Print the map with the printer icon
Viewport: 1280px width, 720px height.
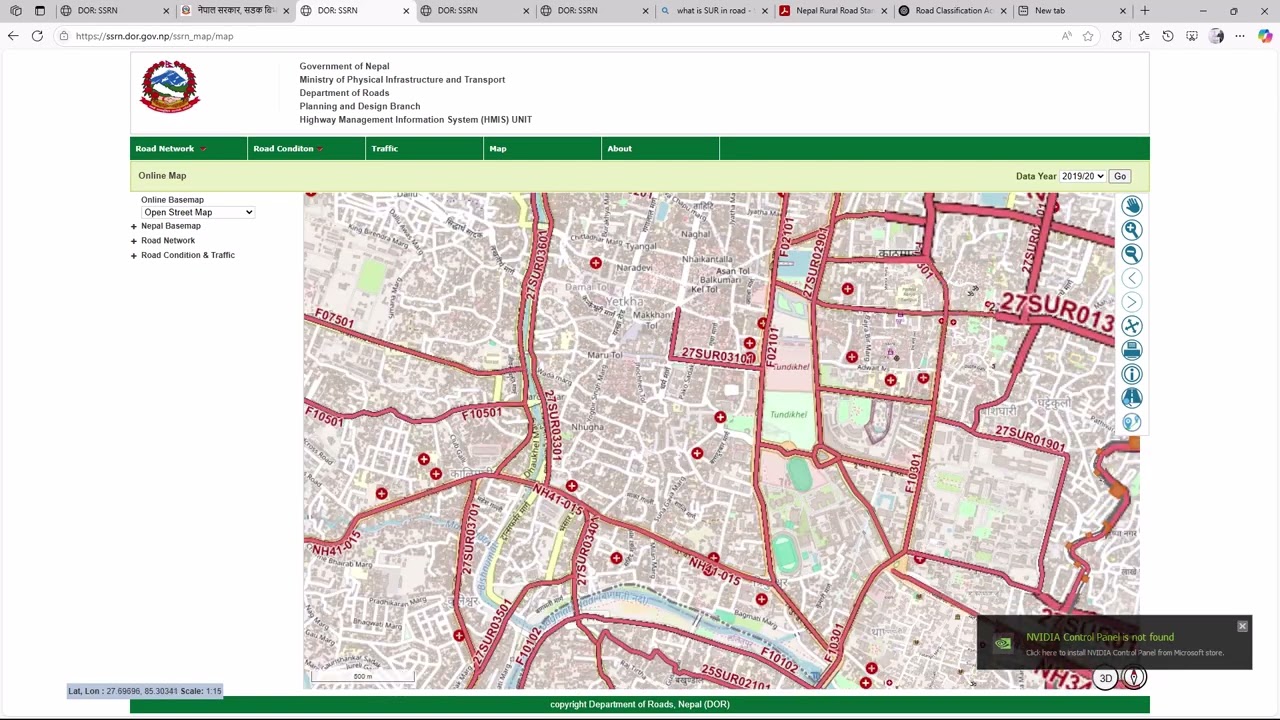[1132, 350]
